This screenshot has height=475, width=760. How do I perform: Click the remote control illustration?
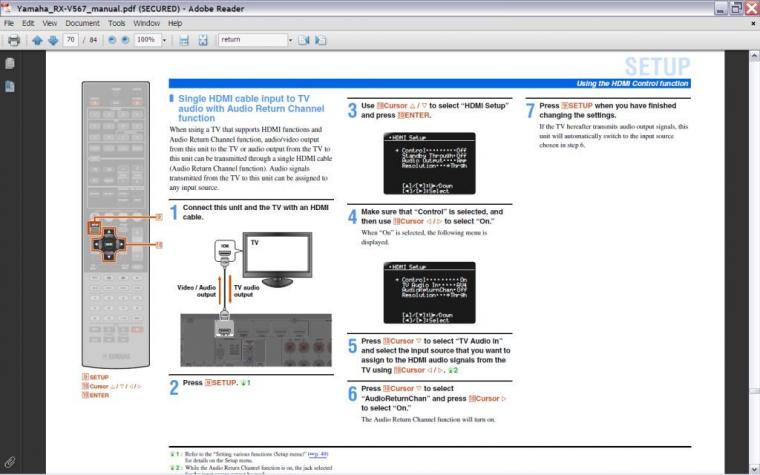(116, 224)
